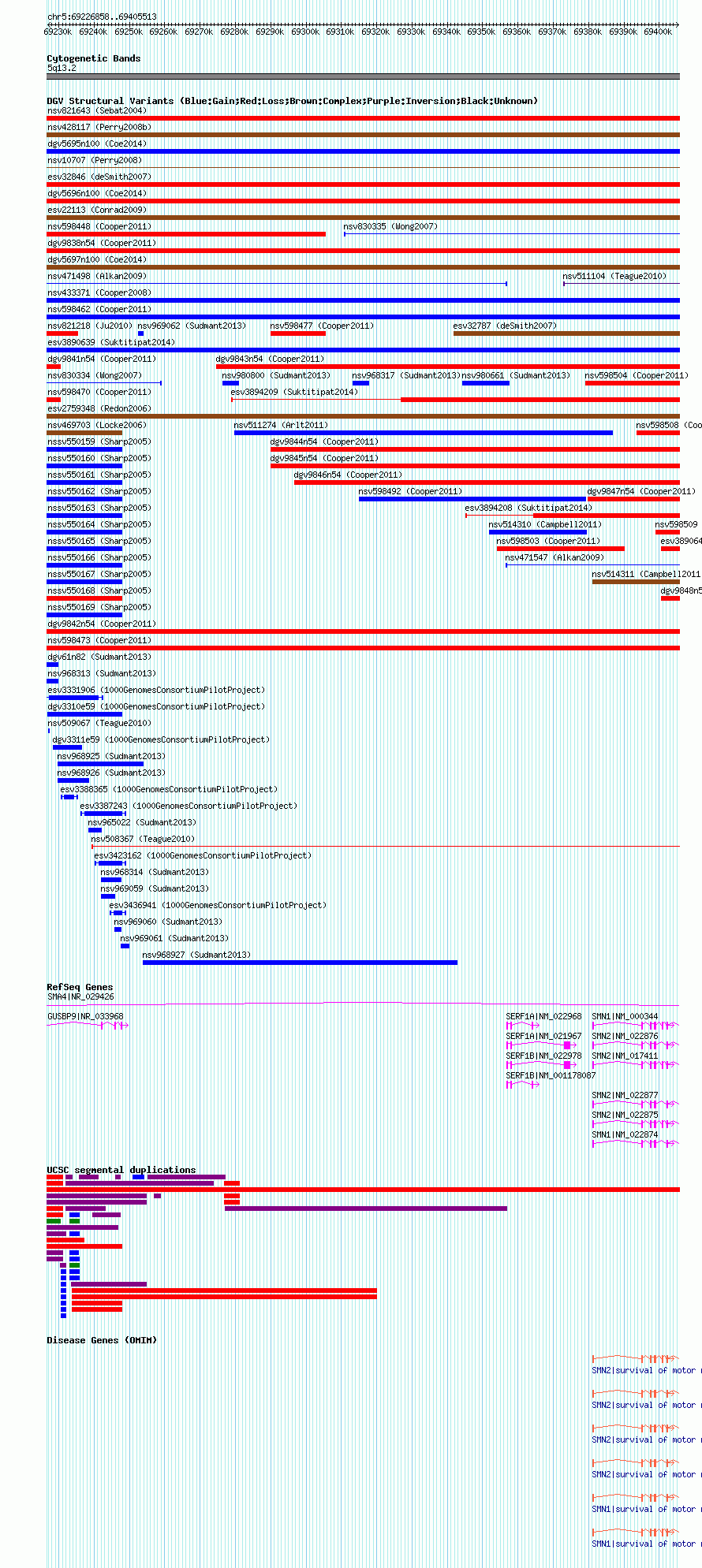Image resolution: width=702 pixels, height=1568 pixels.
Task: Select the nsv821643 (Sebat2004) variant label
Action: (96, 110)
